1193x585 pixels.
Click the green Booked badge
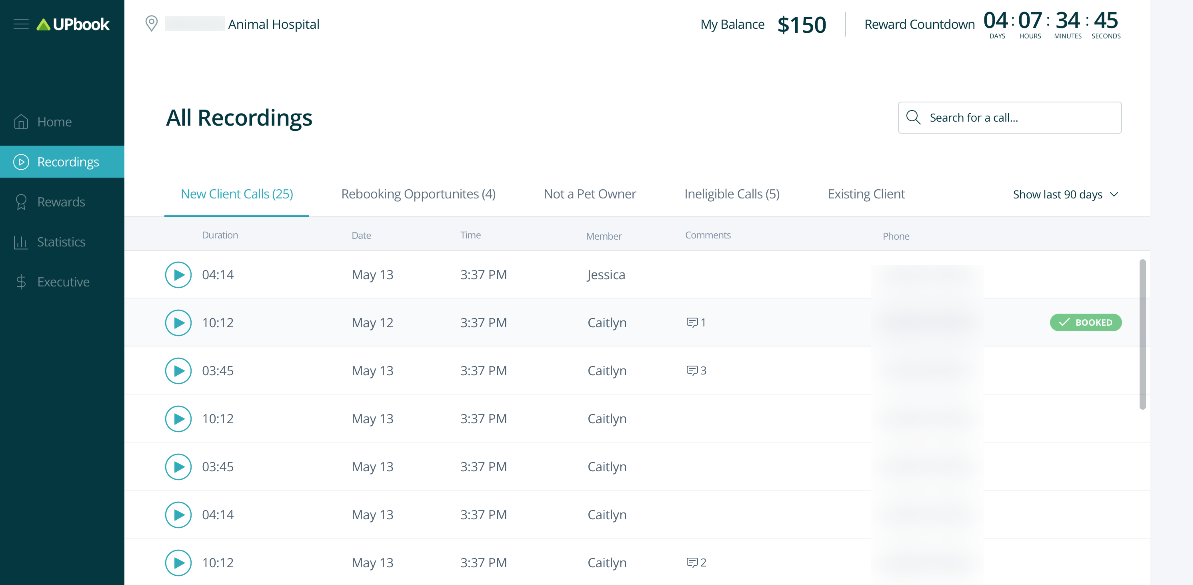click(1086, 323)
